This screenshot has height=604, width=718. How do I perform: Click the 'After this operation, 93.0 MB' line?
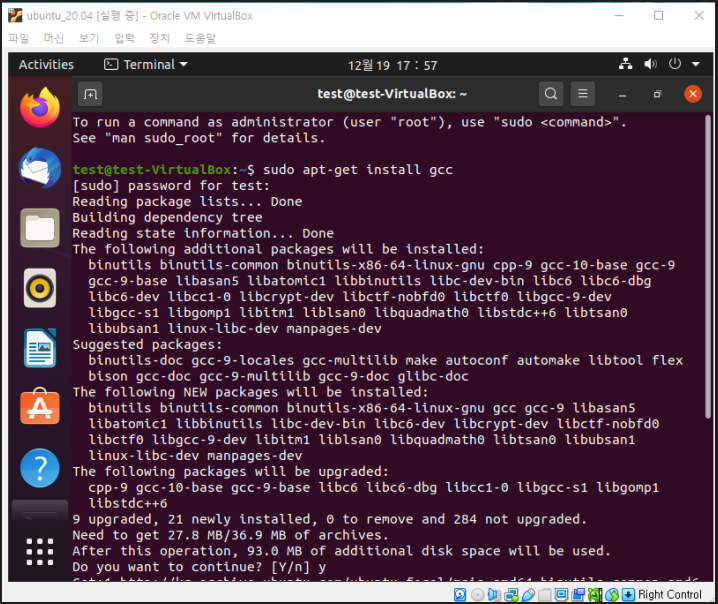tap(342, 551)
